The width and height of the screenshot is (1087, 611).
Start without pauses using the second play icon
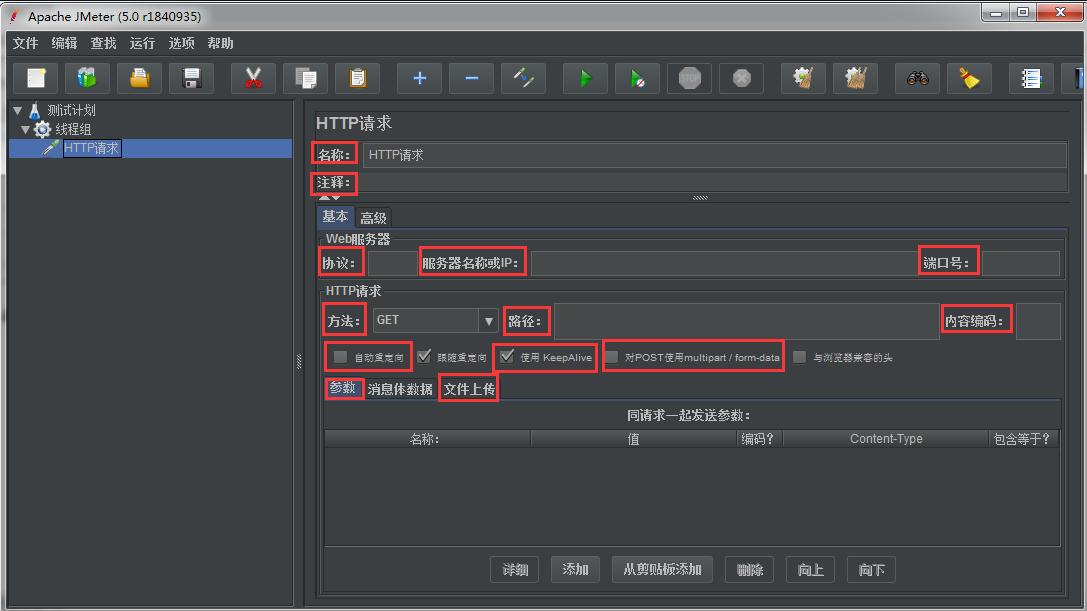638,78
